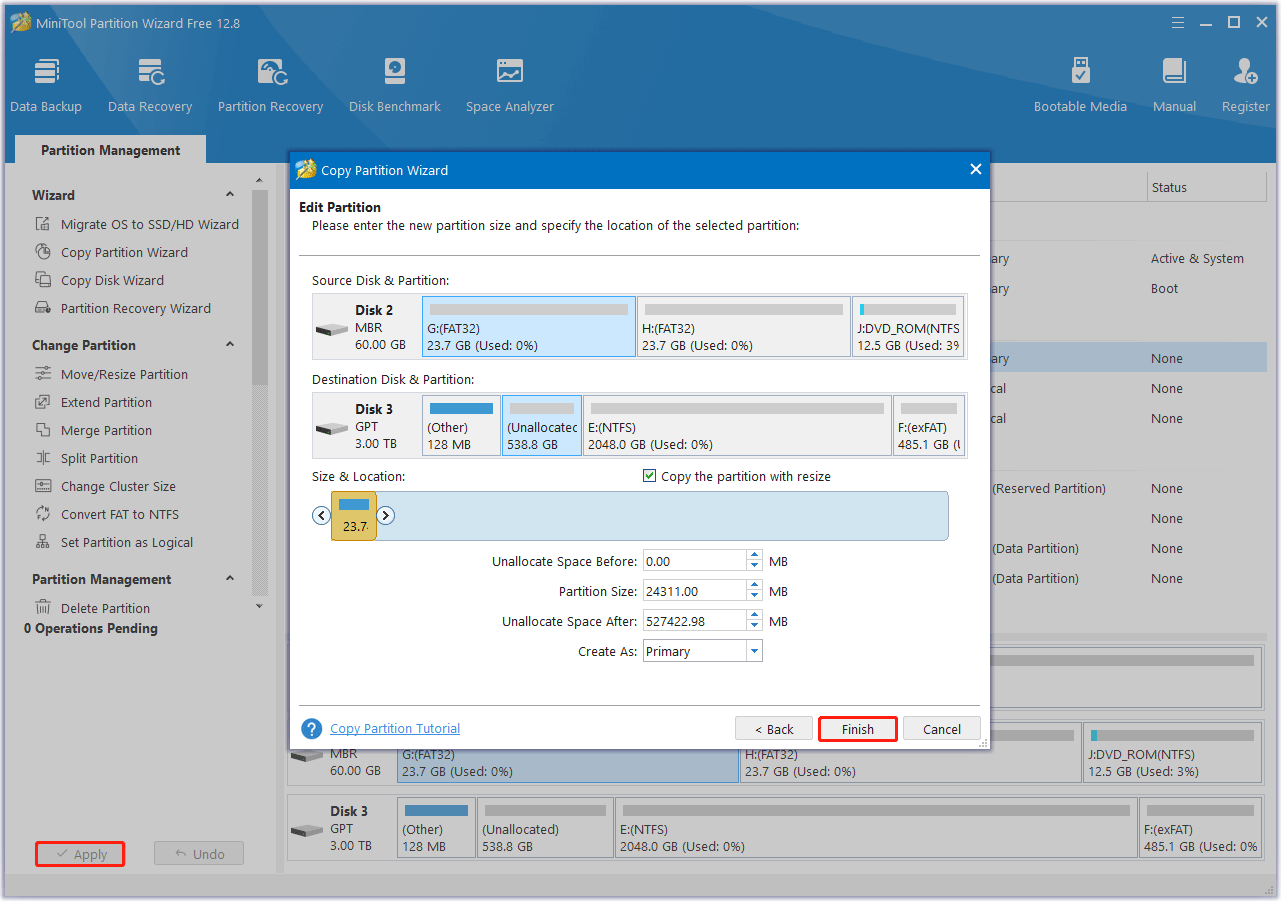The height and width of the screenshot is (903, 1282).
Task: Go back with the < Back button
Action: 774,729
